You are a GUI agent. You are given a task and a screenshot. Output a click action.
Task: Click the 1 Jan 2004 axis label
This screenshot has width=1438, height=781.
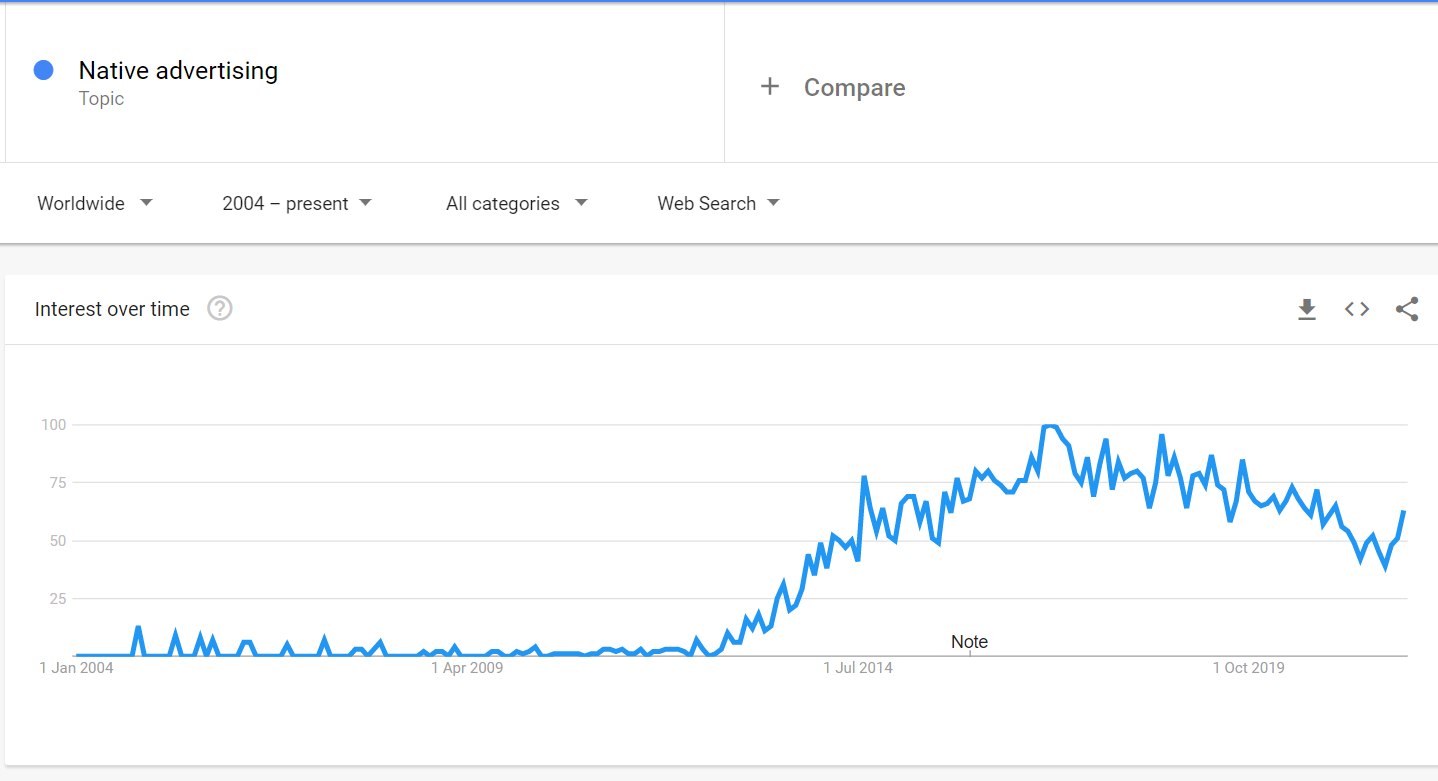pyautogui.click(x=76, y=668)
